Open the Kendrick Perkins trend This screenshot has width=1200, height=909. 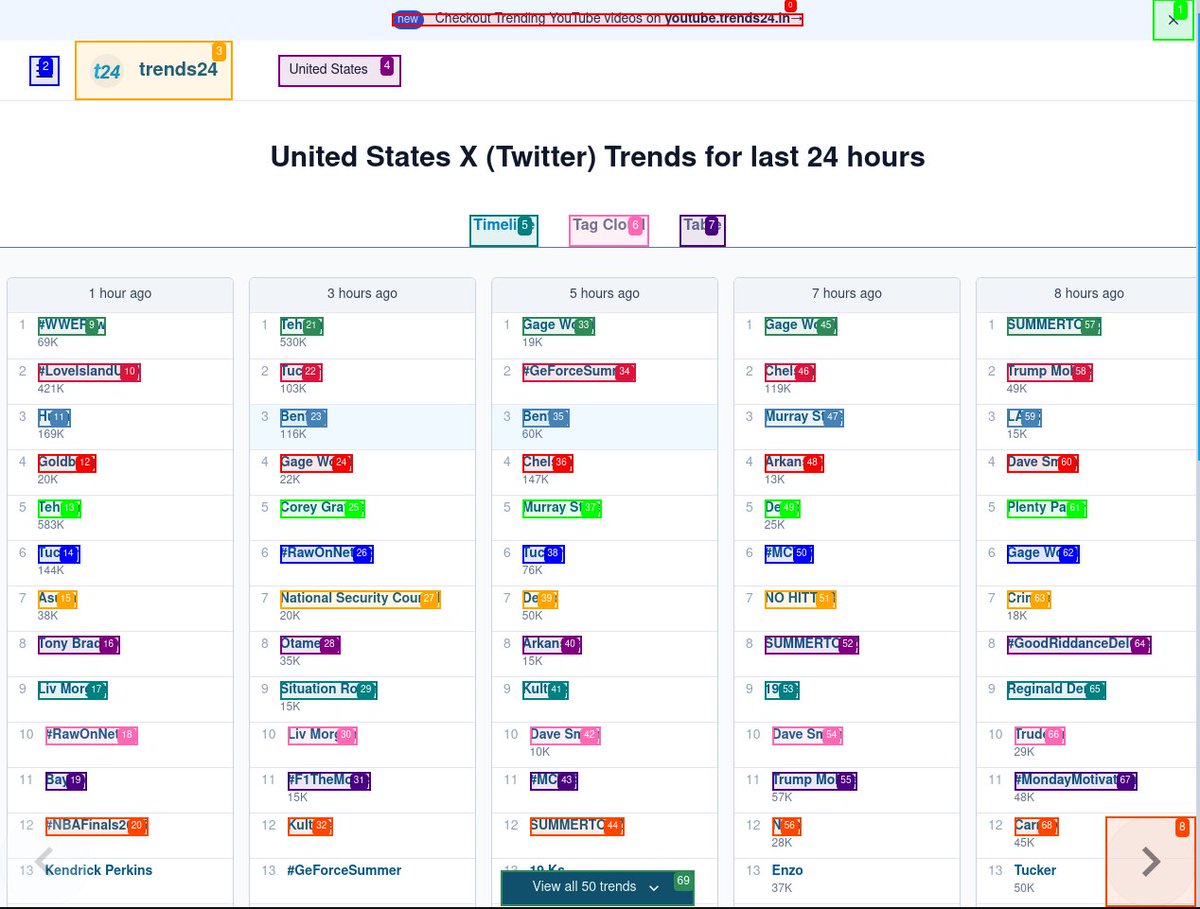(x=99, y=870)
